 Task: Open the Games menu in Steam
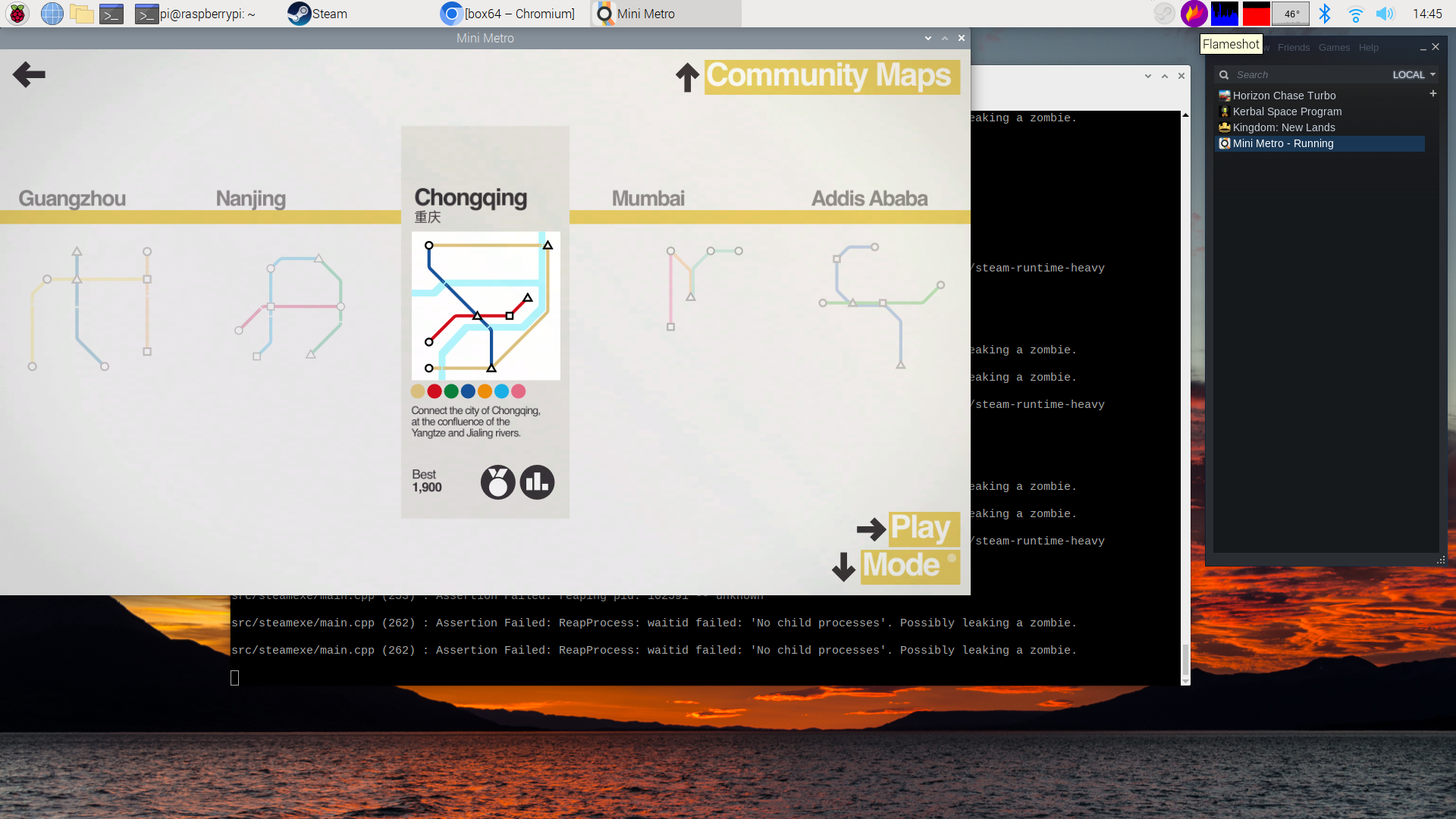pos(1334,47)
